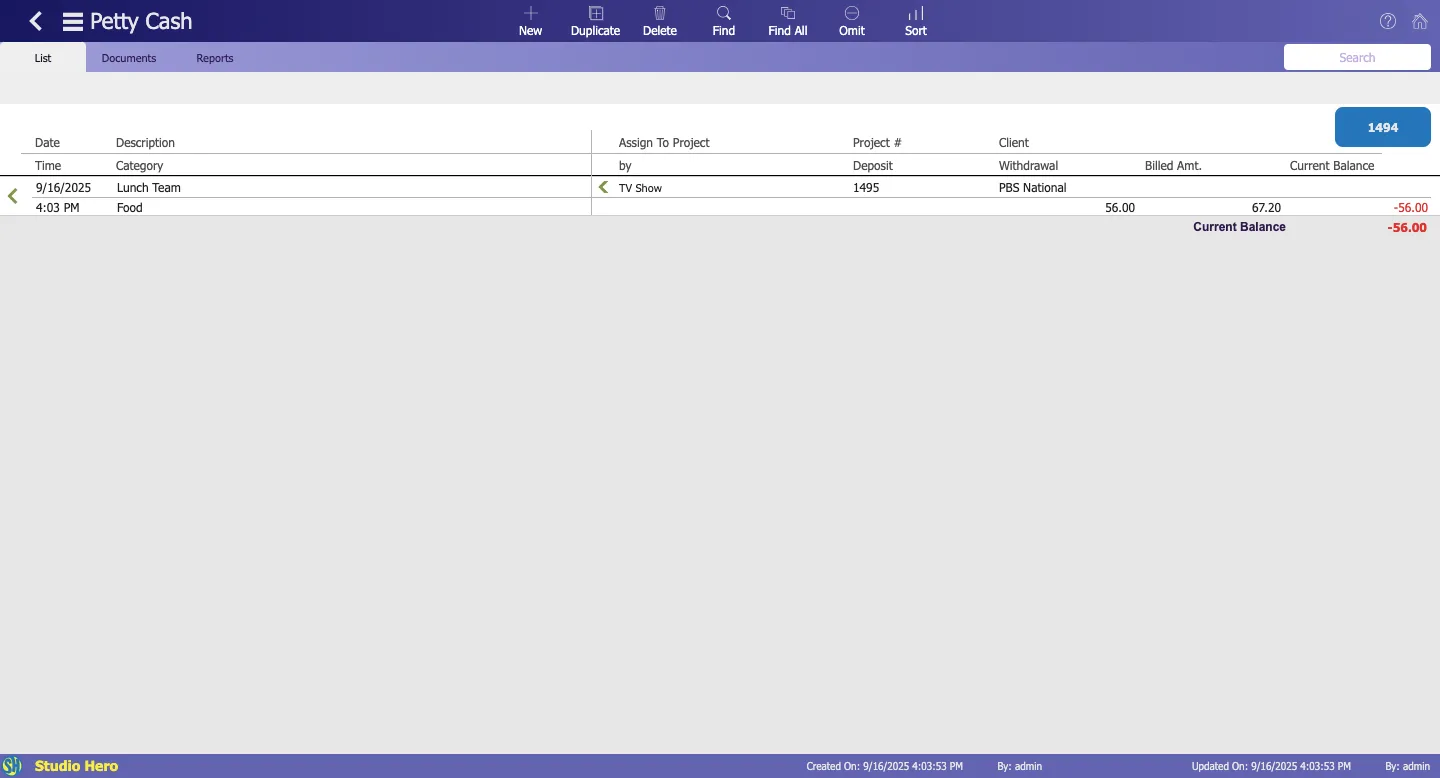This screenshot has height=778, width=1440.
Task: Click inside the Search field
Action: [x=1356, y=57]
